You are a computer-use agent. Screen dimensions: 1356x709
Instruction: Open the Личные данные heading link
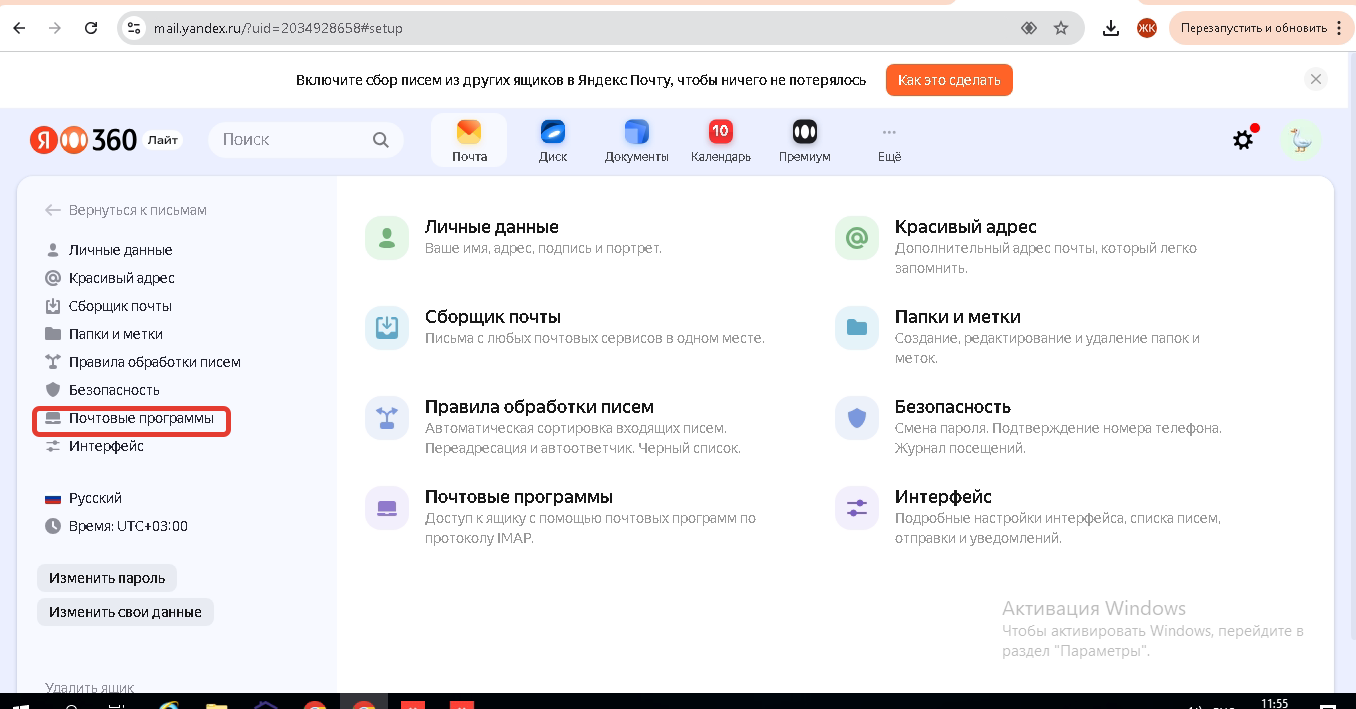click(x=492, y=227)
